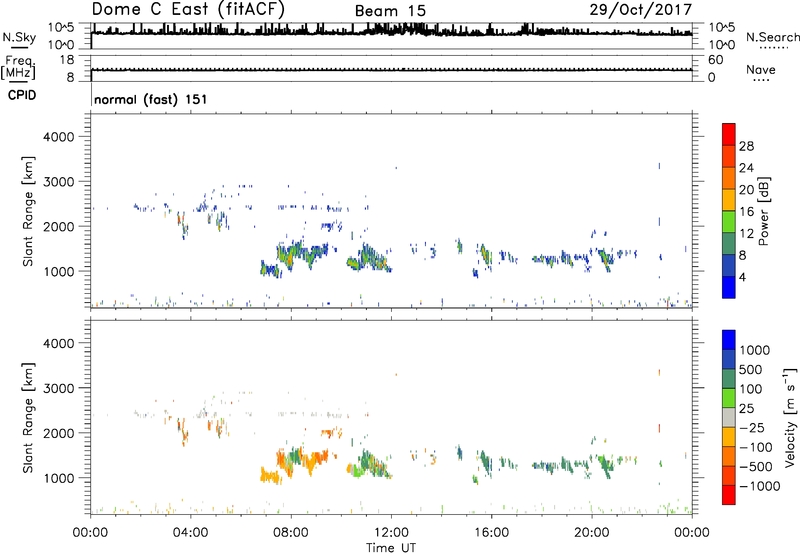800x554 pixels.
Task: Pick the red top segment of power colorbar
Action: (x=729, y=135)
